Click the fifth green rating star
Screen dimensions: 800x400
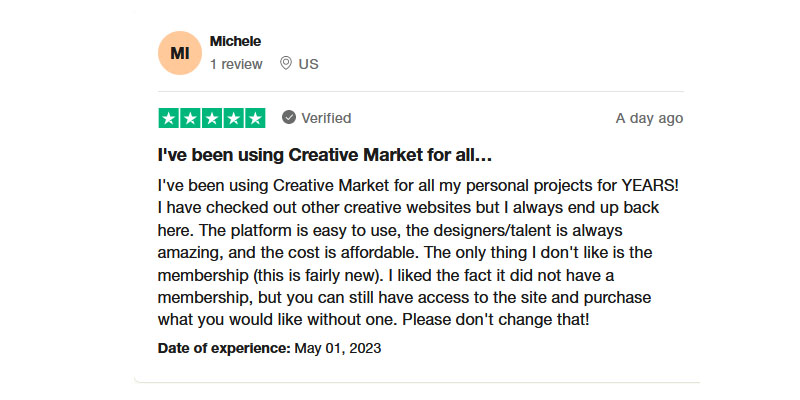click(x=254, y=118)
